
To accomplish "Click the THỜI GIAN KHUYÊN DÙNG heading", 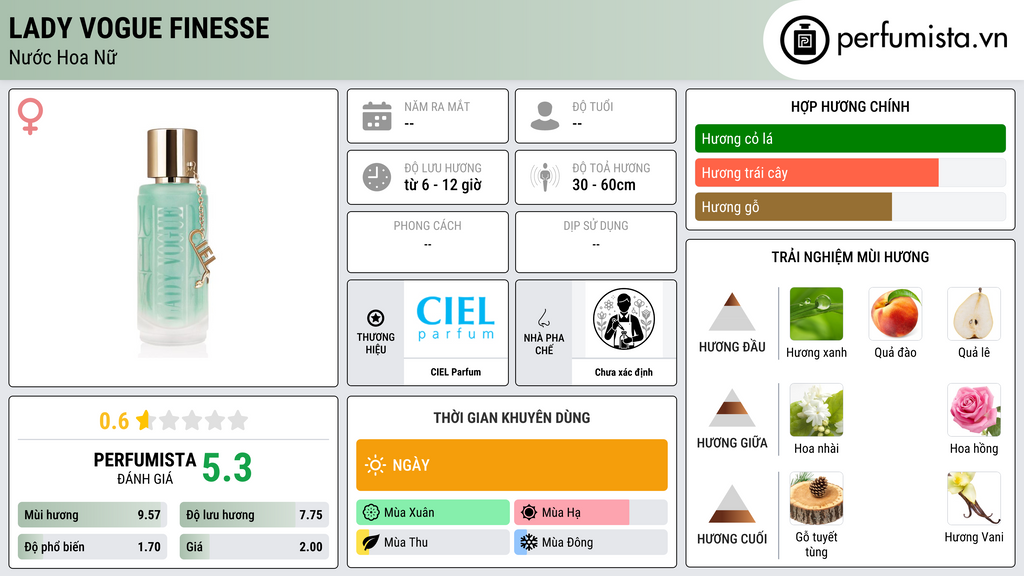I will [x=512, y=417].
